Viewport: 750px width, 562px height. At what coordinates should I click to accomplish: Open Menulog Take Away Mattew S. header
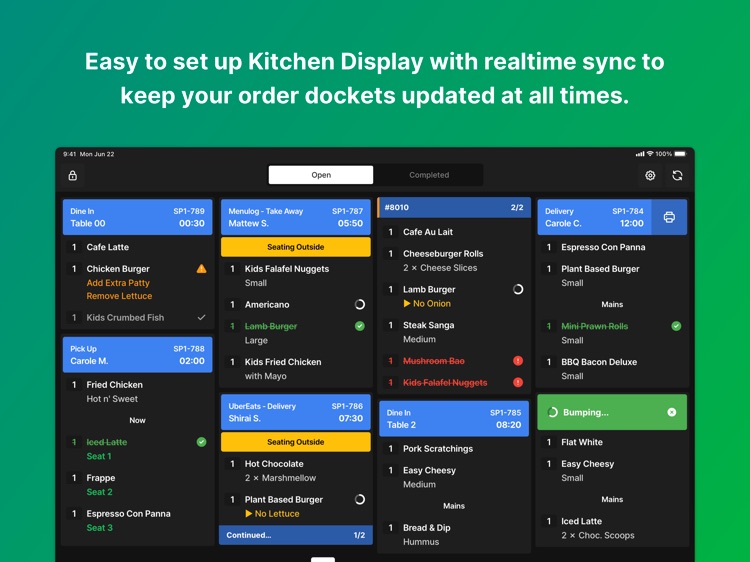coord(296,217)
